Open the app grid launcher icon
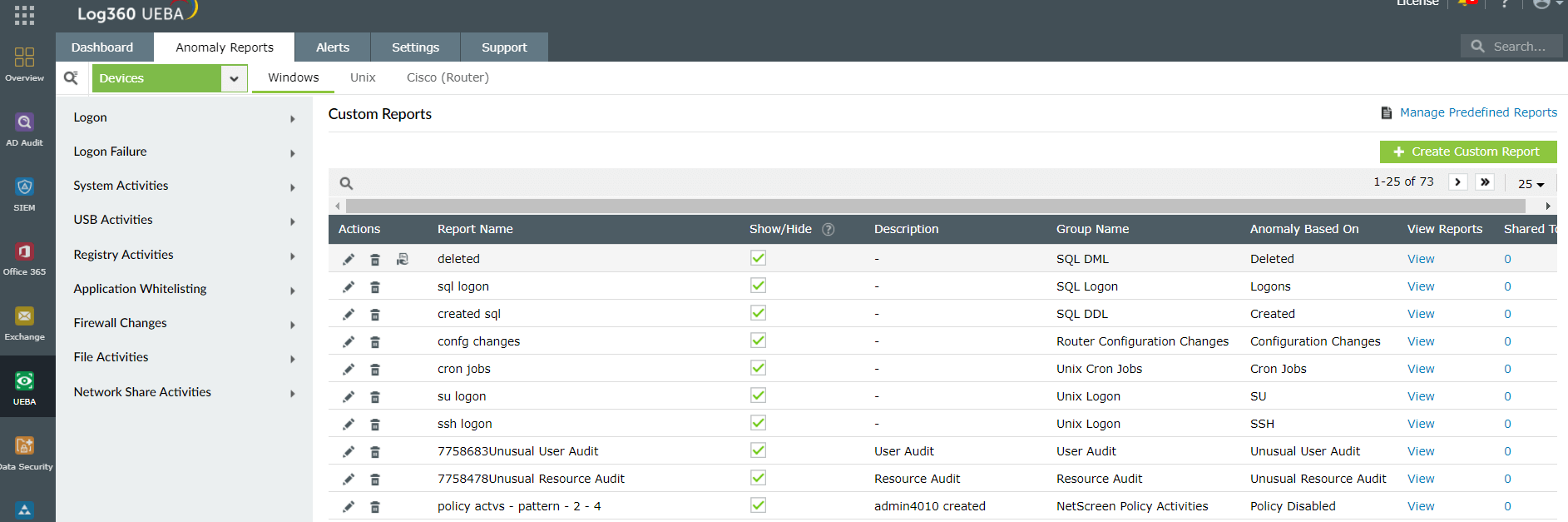Viewport: 1568px width, 522px height. click(24, 14)
